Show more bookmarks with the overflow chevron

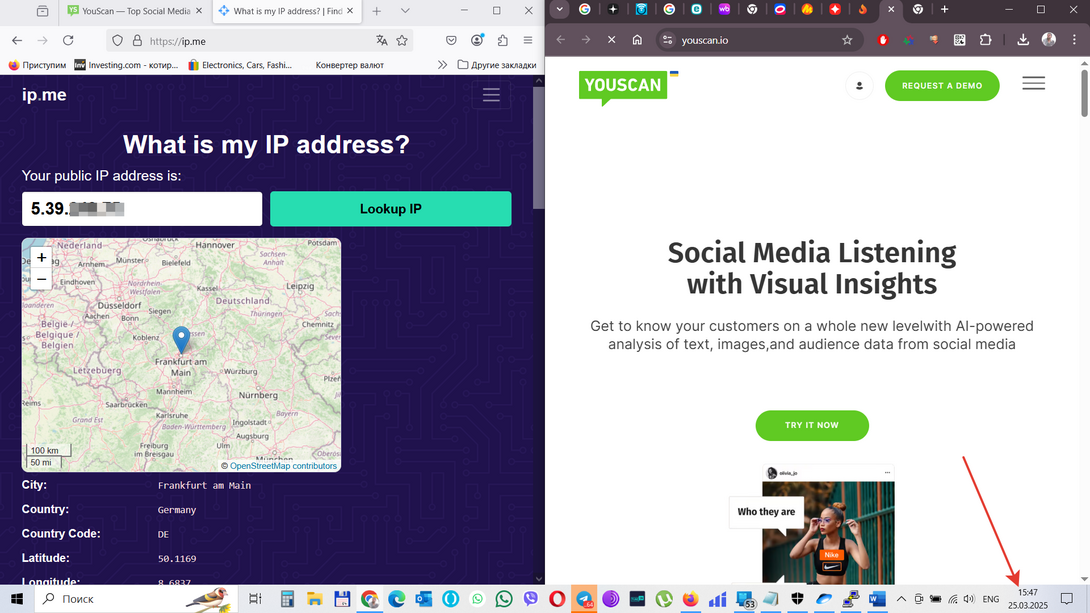[442, 65]
